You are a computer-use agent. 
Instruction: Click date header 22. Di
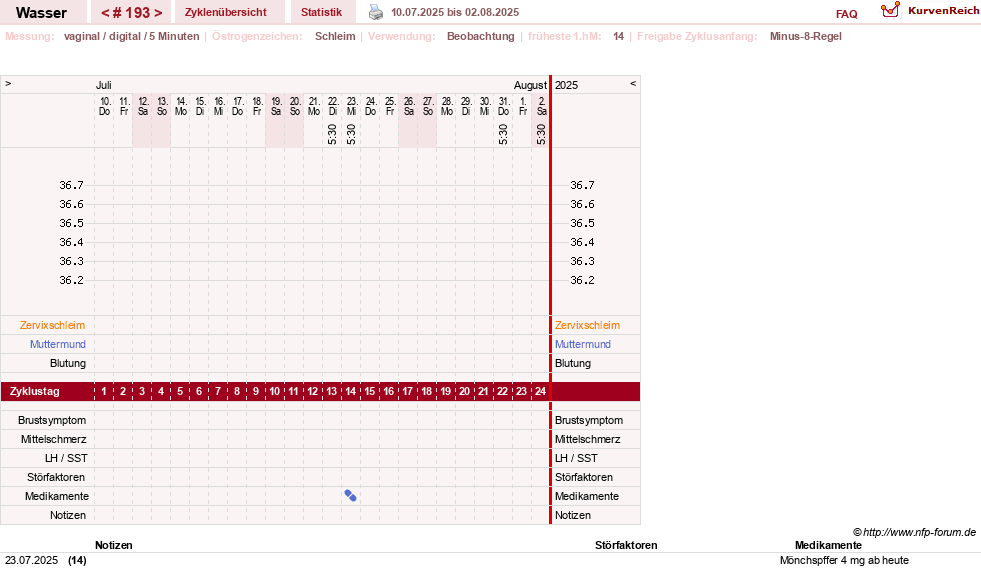333,106
